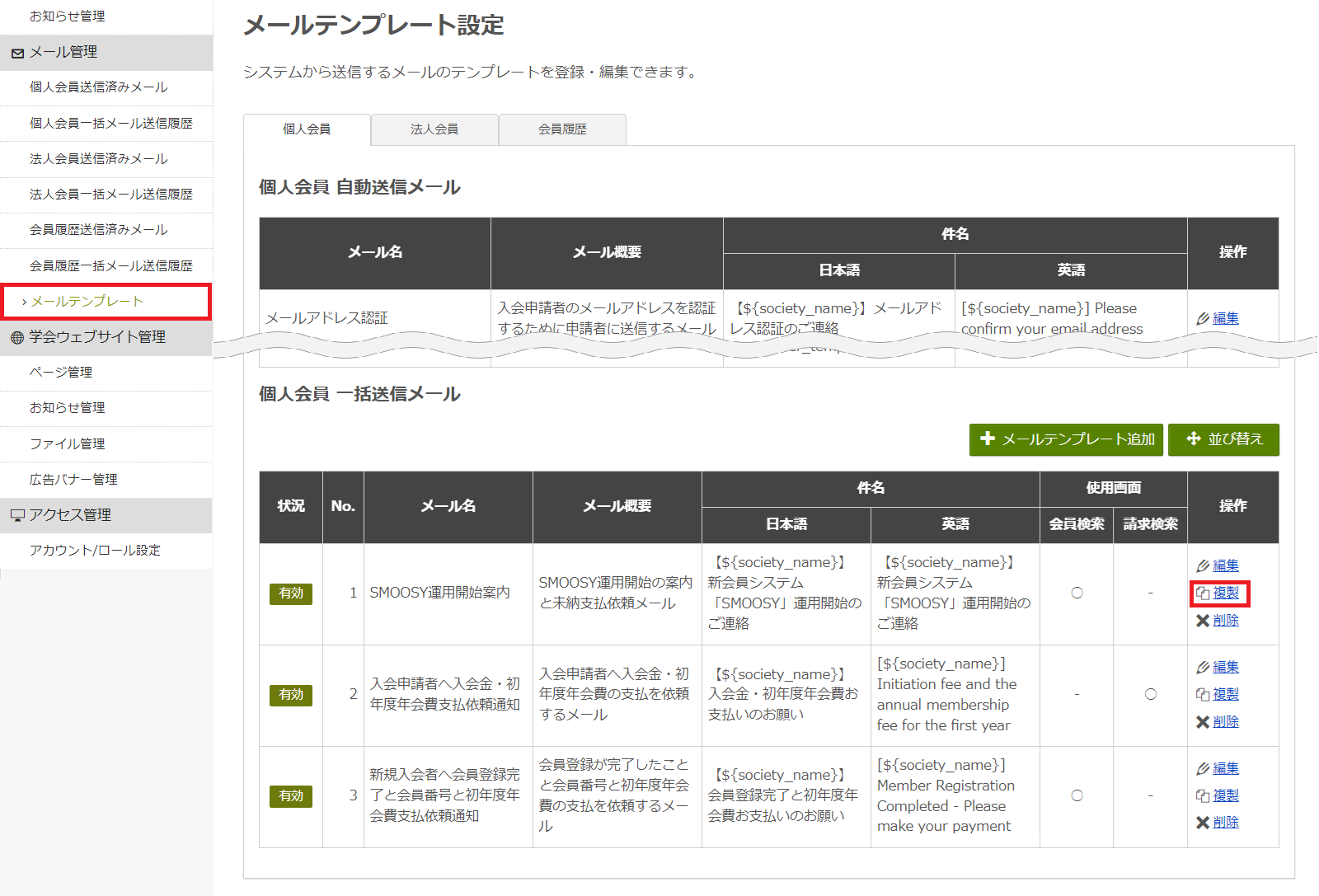Click copy icon for SMOOSY運用開始案内 row
The image size is (1319, 896).
click(1203, 593)
